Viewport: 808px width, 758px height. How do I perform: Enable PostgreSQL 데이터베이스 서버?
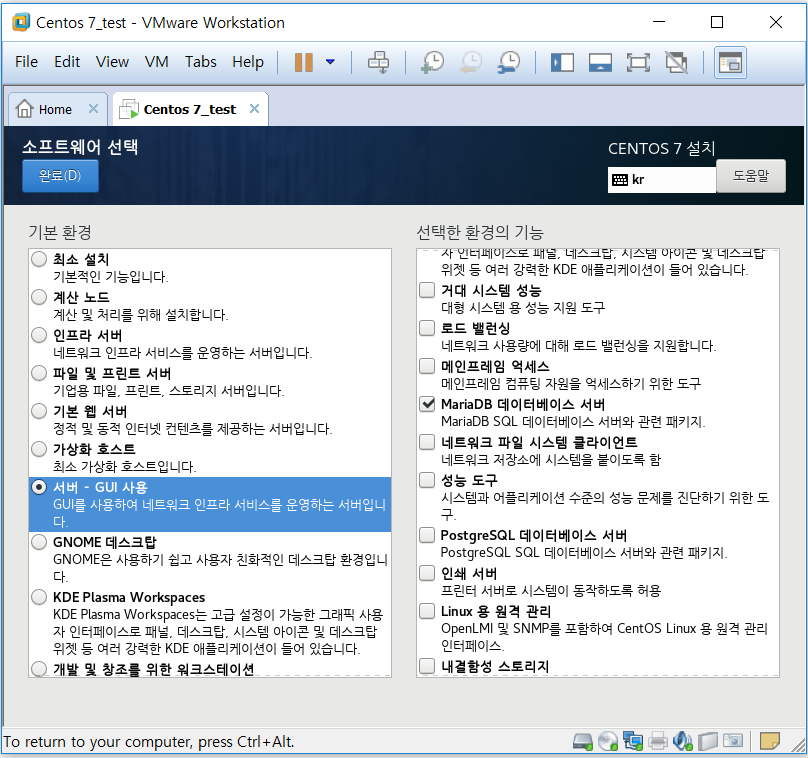click(427, 535)
